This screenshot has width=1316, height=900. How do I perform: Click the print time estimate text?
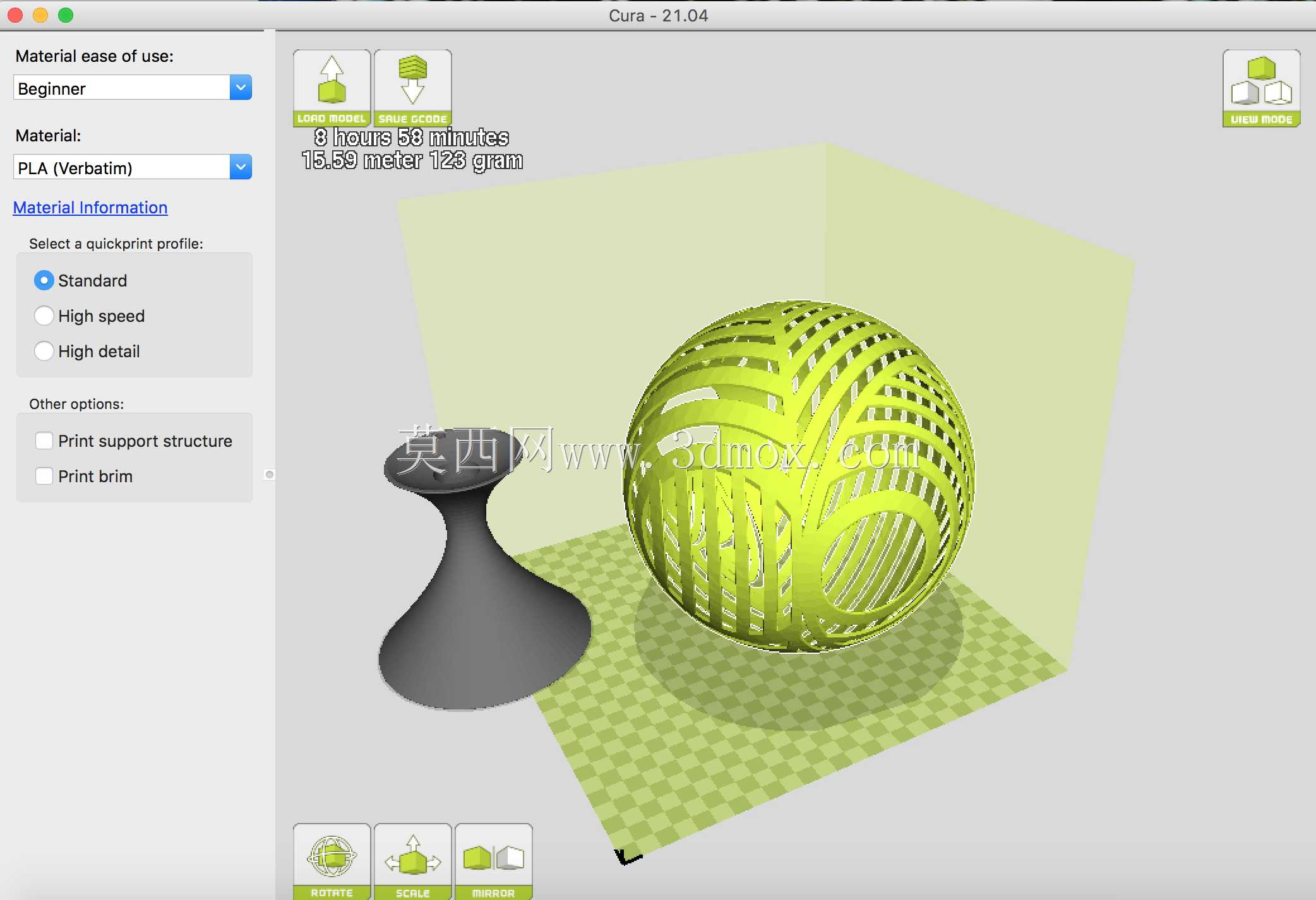pyautogui.click(x=412, y=137)
